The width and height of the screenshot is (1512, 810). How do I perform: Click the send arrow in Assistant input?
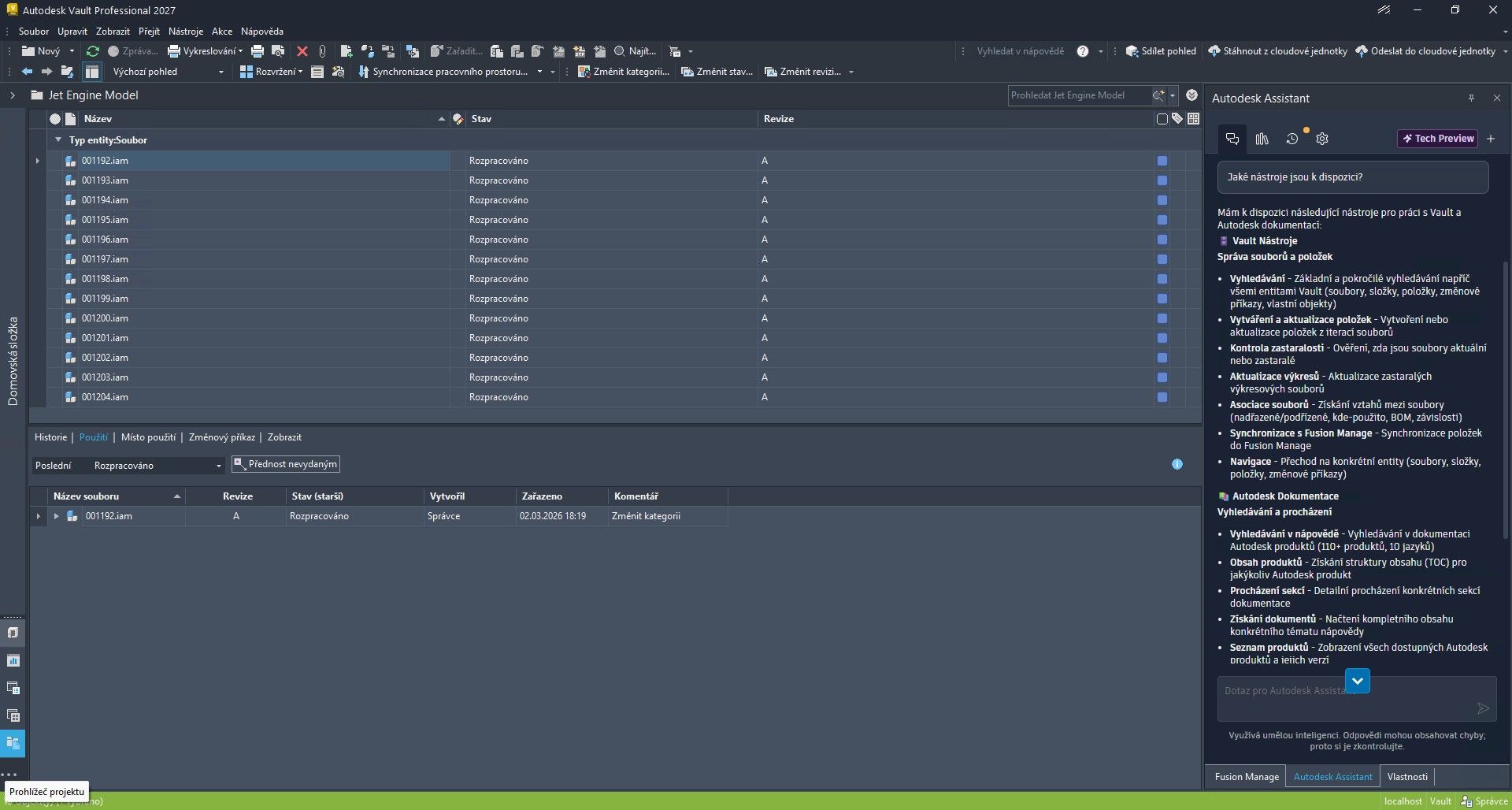[x=1483, y=708]
